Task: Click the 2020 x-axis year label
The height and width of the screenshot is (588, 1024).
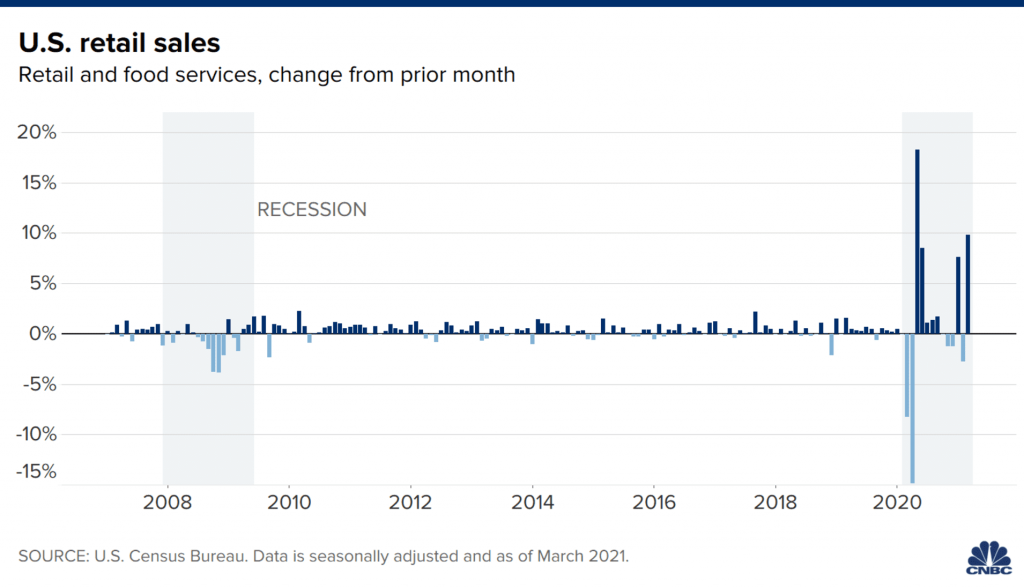Action: (897, 502)
